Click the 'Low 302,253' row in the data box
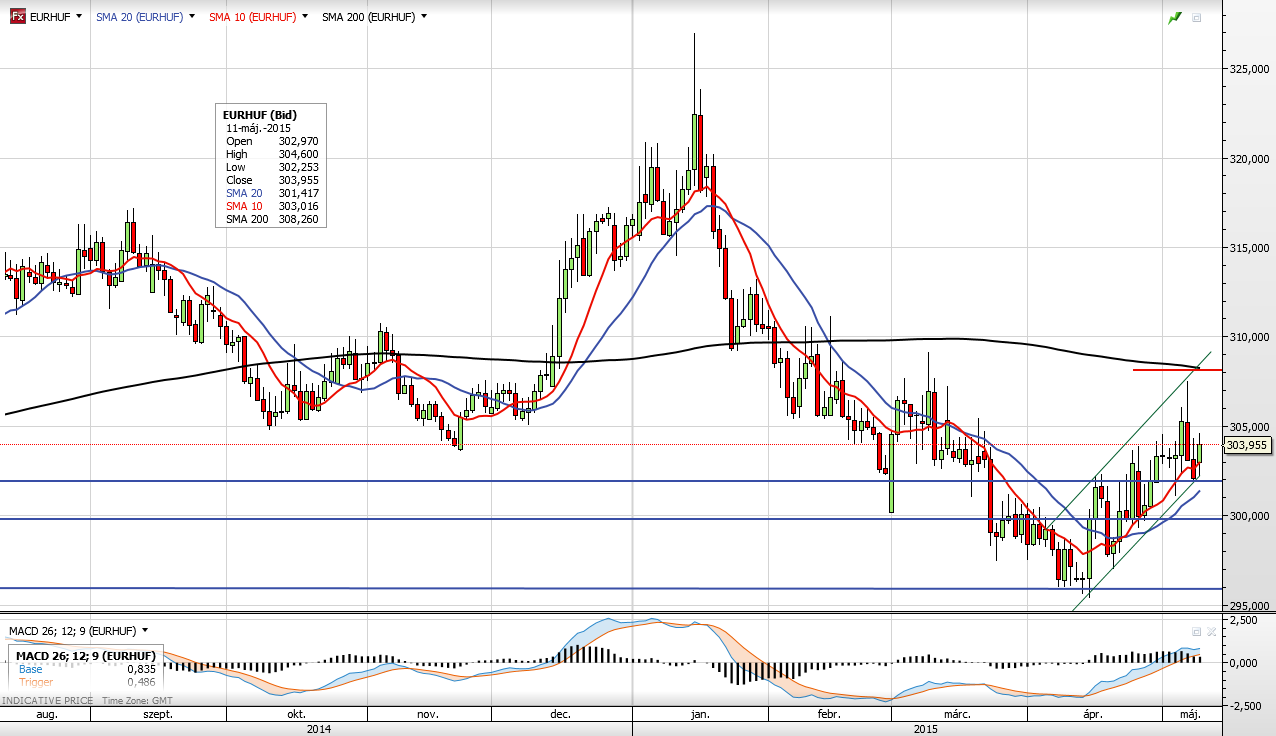 [x=271, y=168]
